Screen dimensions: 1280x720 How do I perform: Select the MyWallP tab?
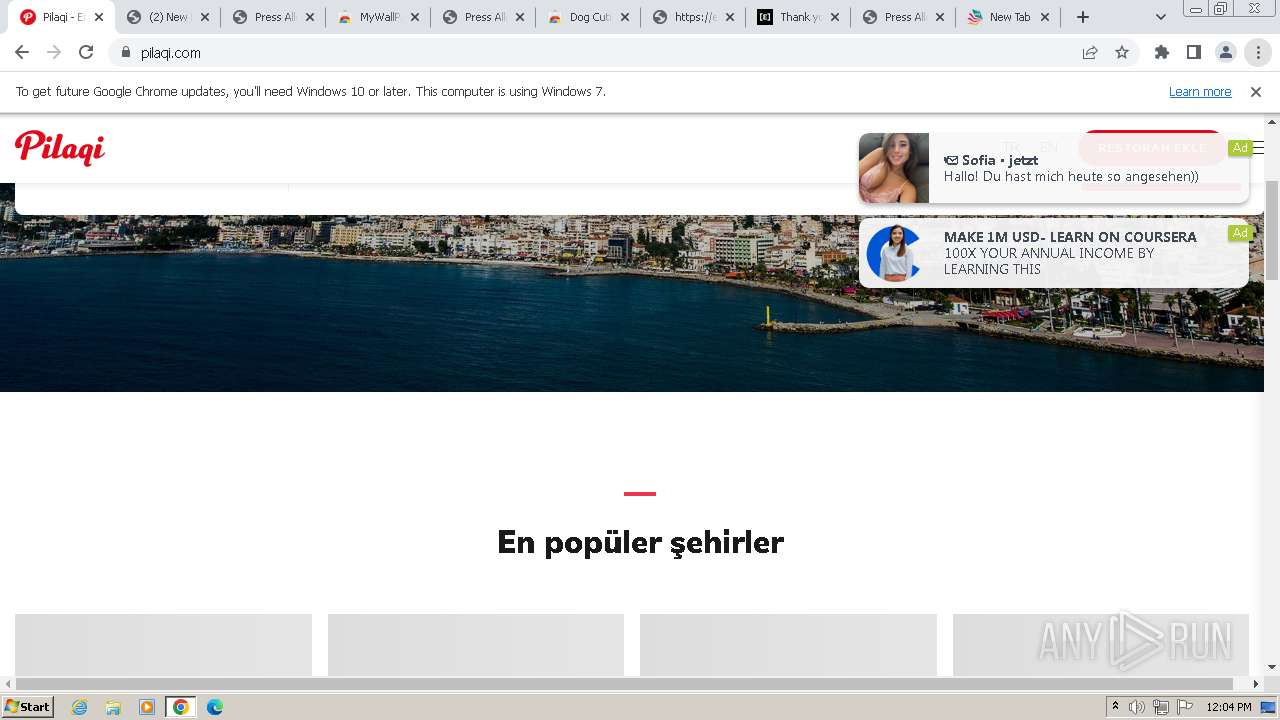378,17
